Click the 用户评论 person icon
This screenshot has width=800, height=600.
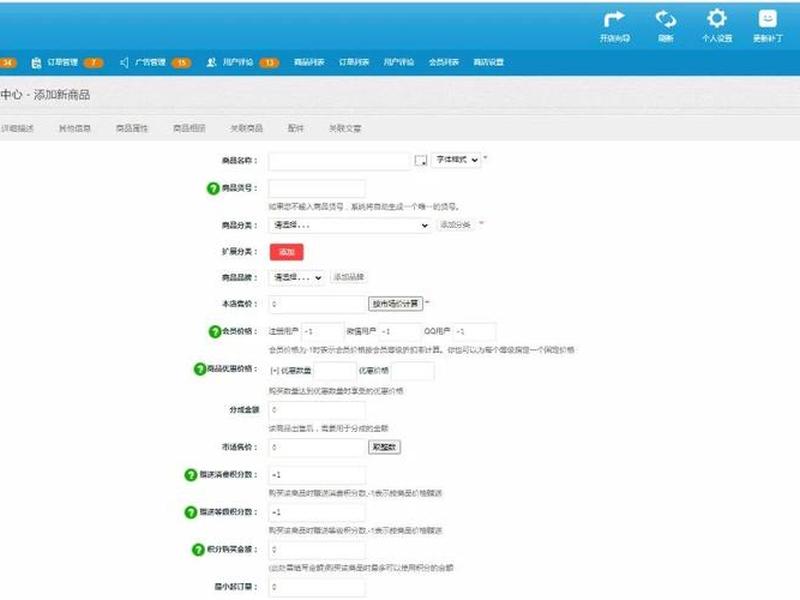[212, 62]
